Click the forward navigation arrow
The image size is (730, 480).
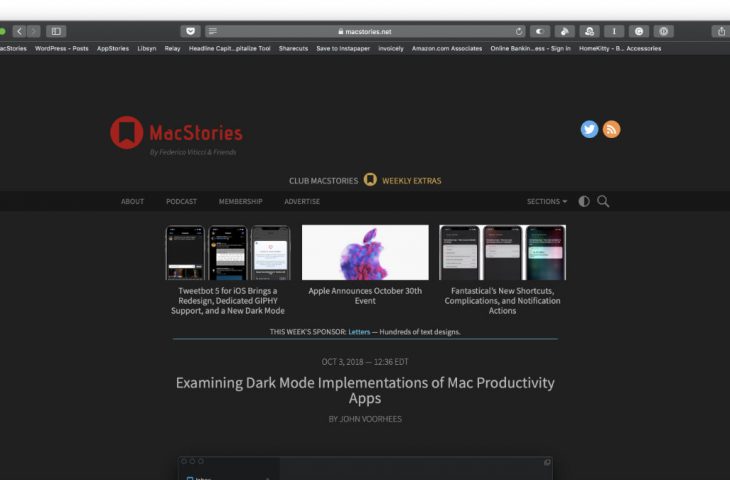[x=34, y=31]
